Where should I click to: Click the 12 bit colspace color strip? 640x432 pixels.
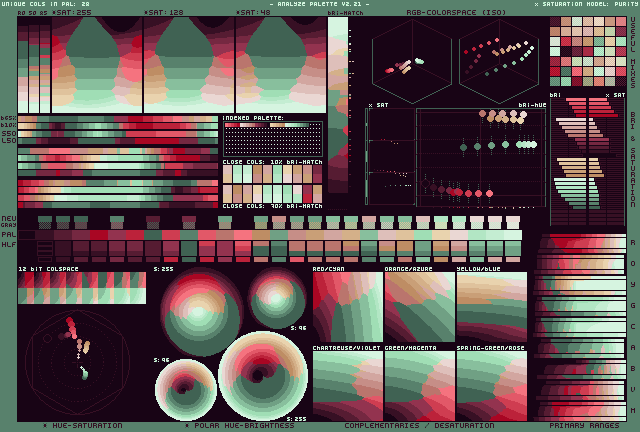pyautogui.click(x=82, y=288)
